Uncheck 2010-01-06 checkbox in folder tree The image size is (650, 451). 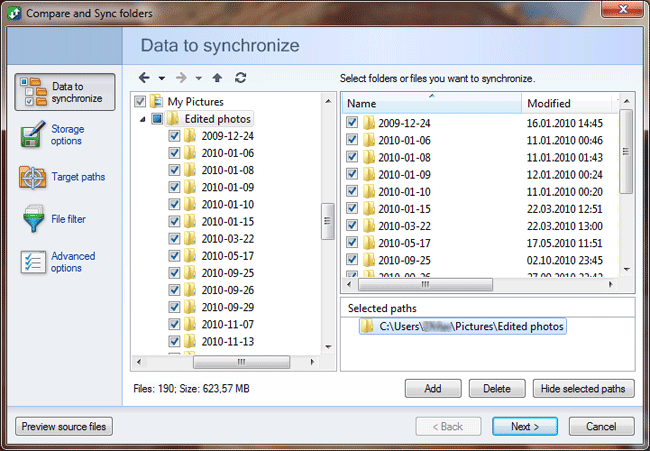click(x=175, y=153)
